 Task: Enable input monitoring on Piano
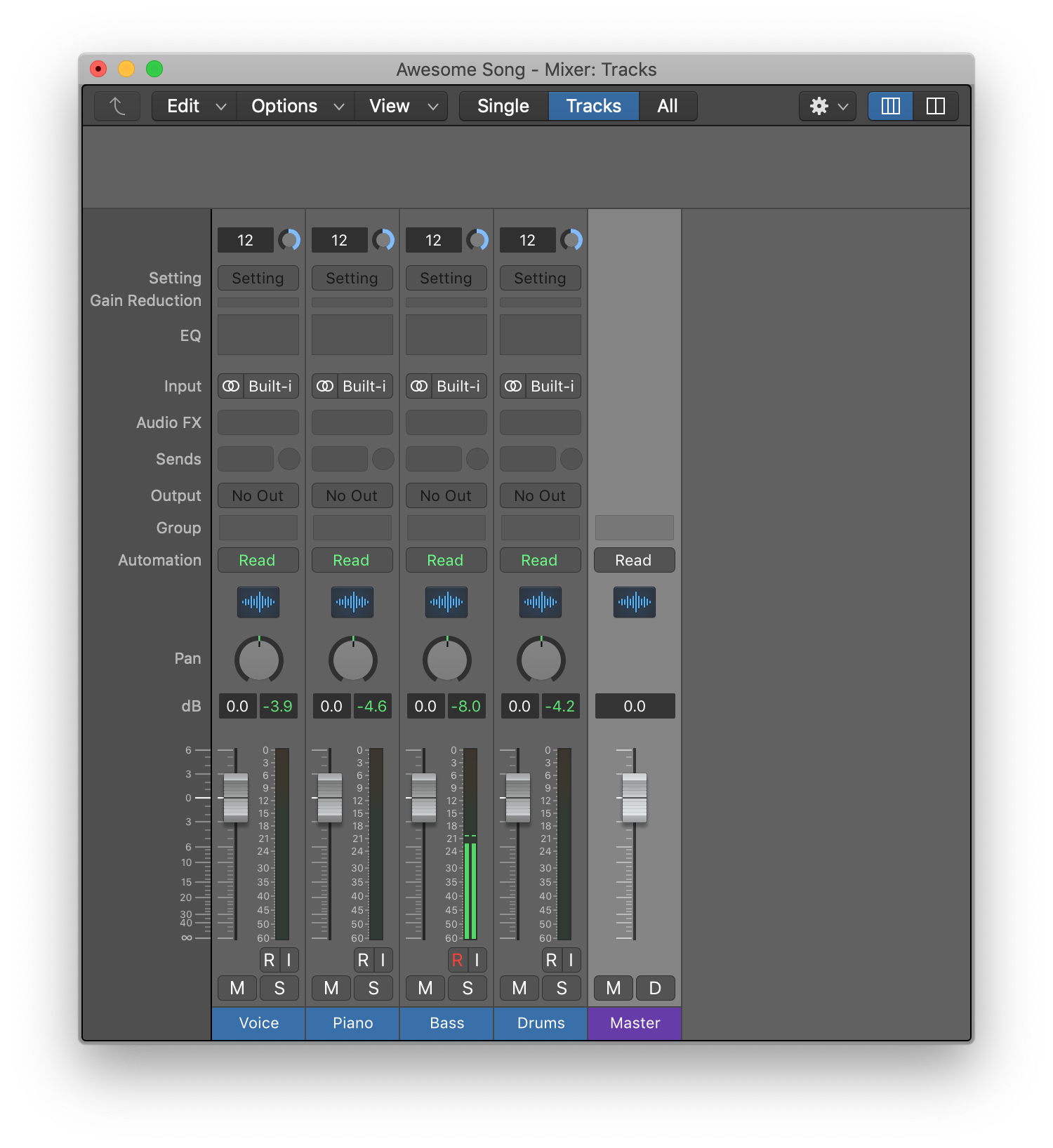pos(383,960)
